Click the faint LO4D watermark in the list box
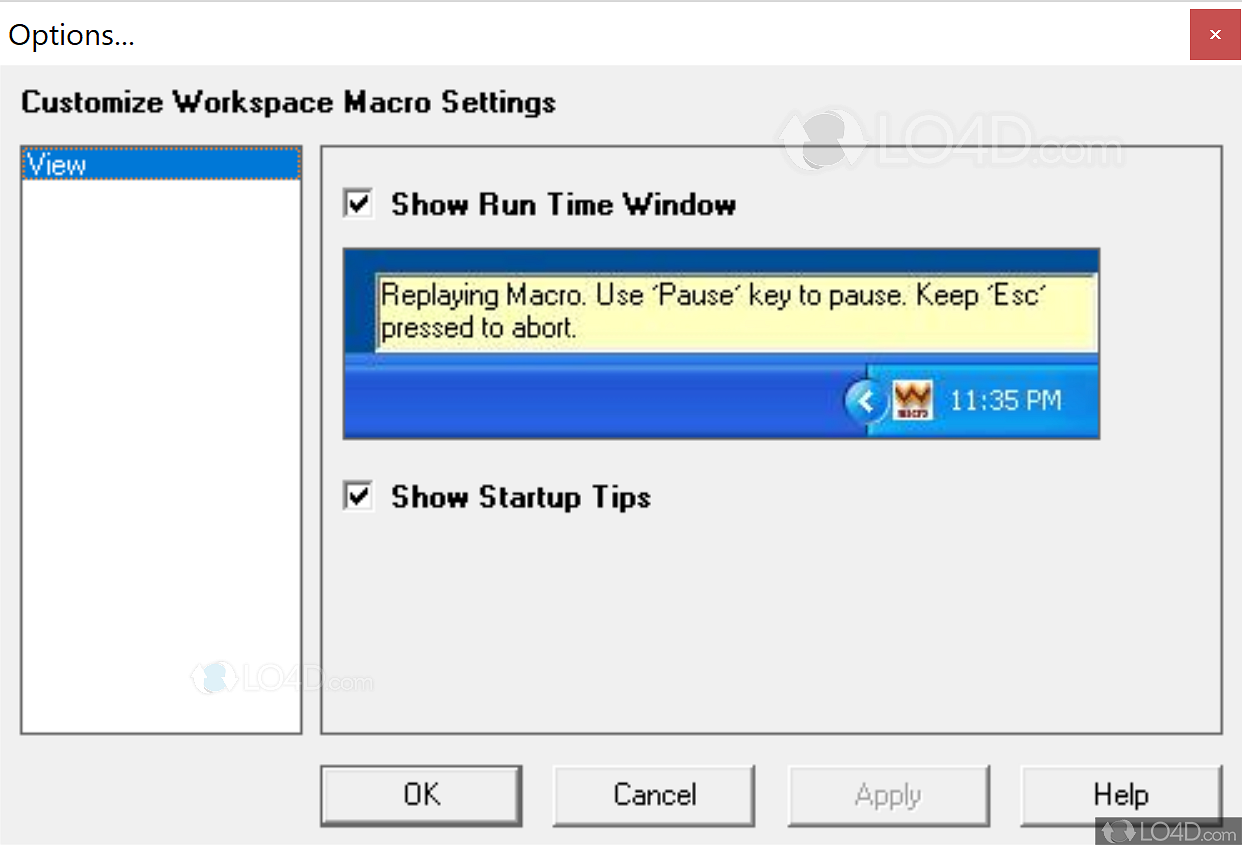Screen dimensions: 1242x845 click(282, 679)
